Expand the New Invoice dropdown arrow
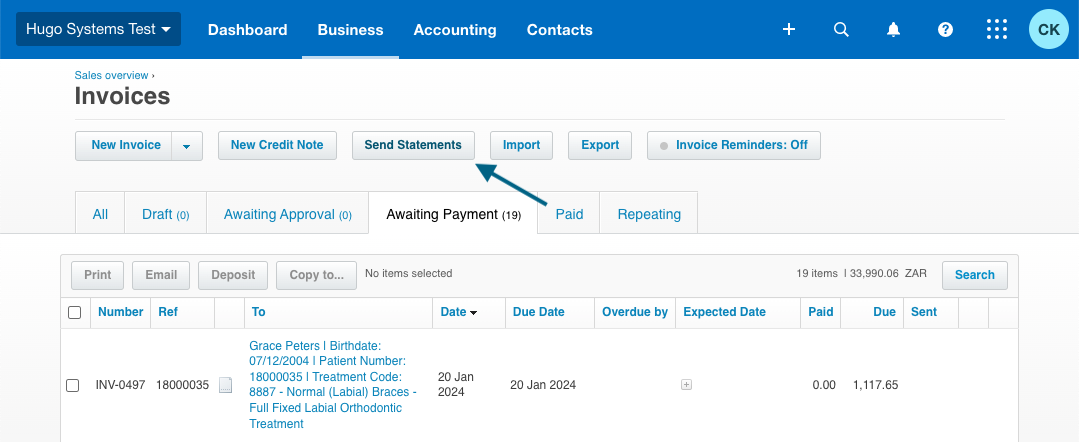1079x442 pixels. coord(187,146)
